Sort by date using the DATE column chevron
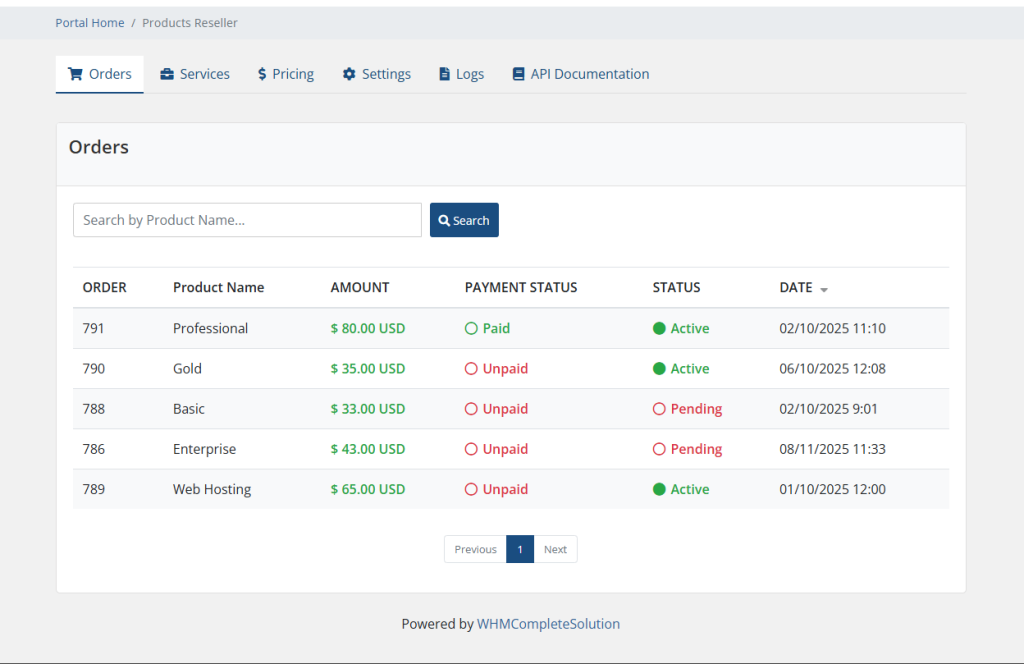This screenshot has height=664, width=1024. pyautogui.click(x=823, y=289)
